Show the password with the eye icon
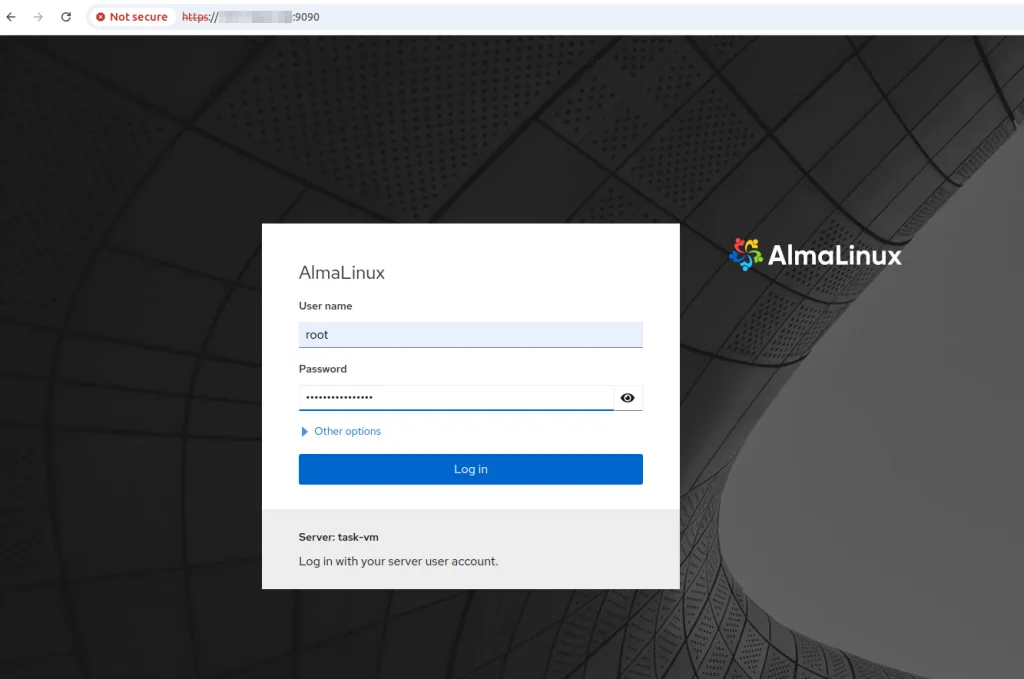This screenshot has height=679, width=1024. [627, 398]
